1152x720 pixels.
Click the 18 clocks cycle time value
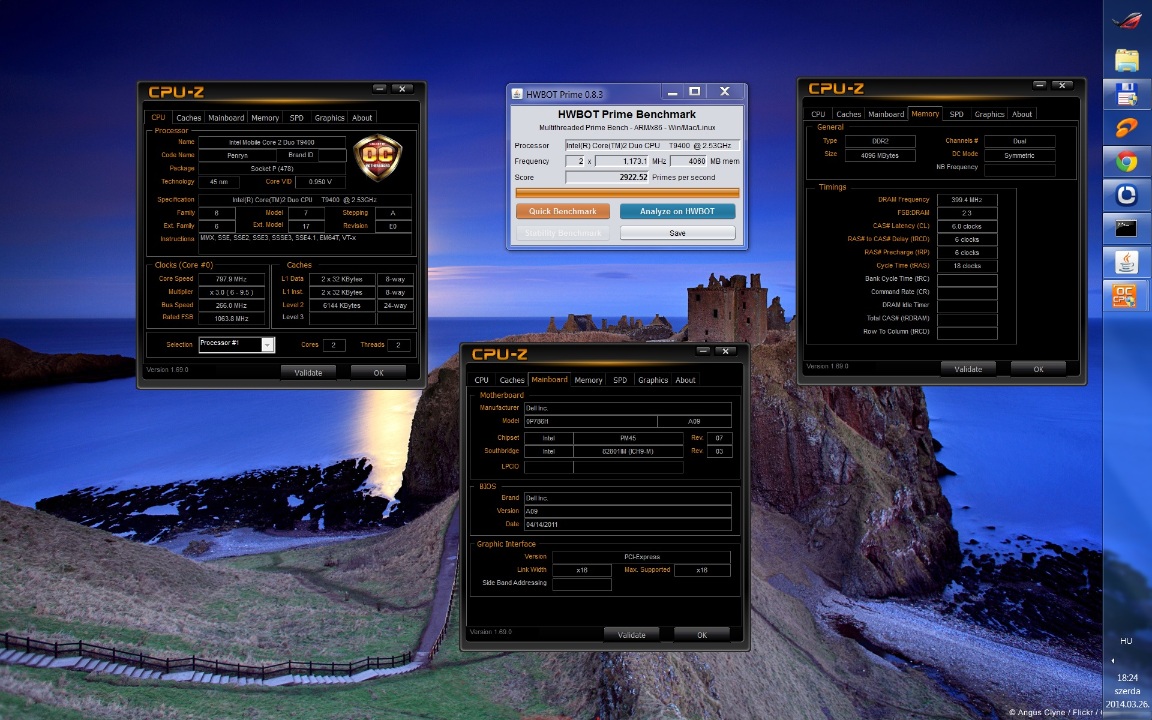967,266
